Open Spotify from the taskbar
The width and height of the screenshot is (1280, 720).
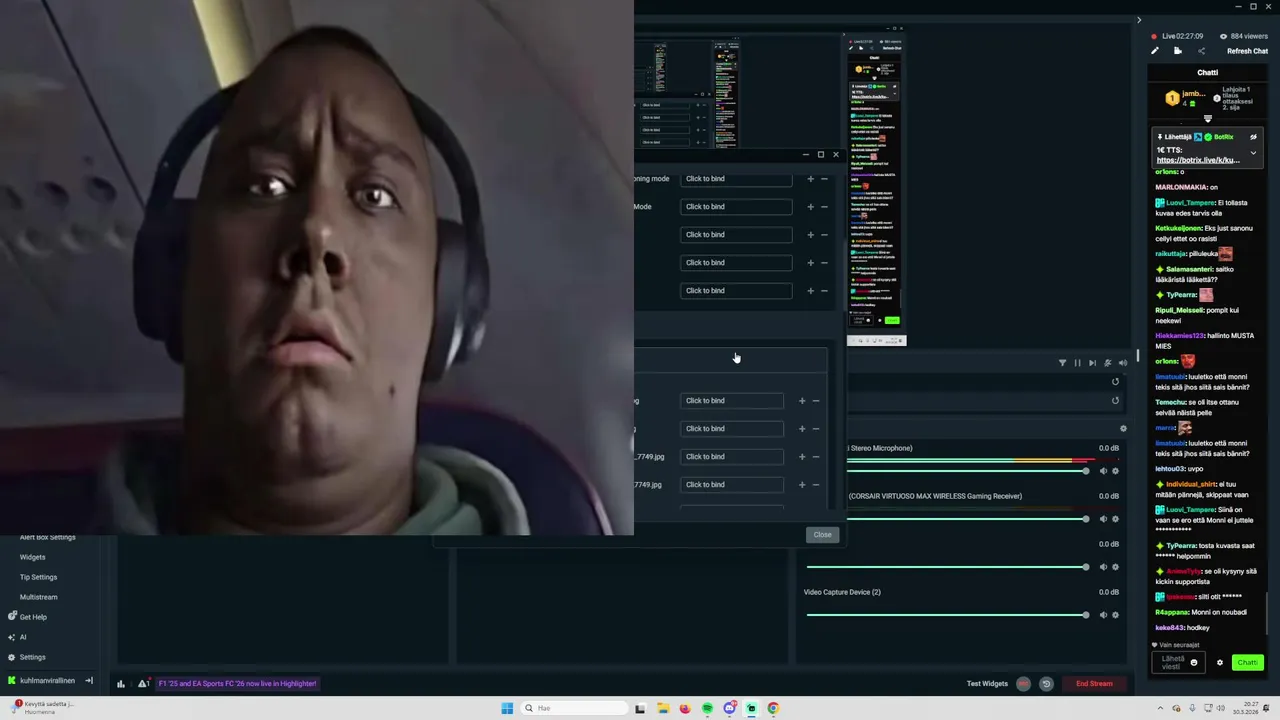click(x=707, y=708)
